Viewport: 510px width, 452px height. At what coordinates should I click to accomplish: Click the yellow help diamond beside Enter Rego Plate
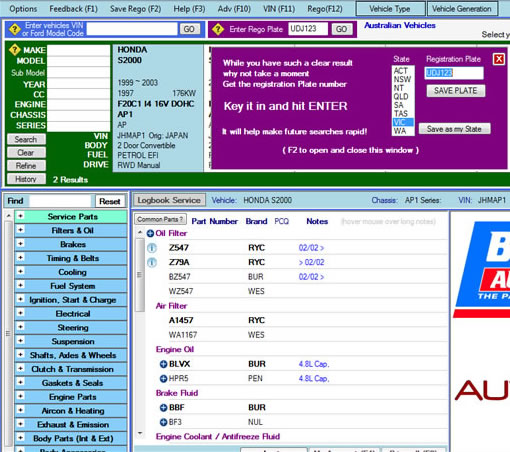point(218,29)
